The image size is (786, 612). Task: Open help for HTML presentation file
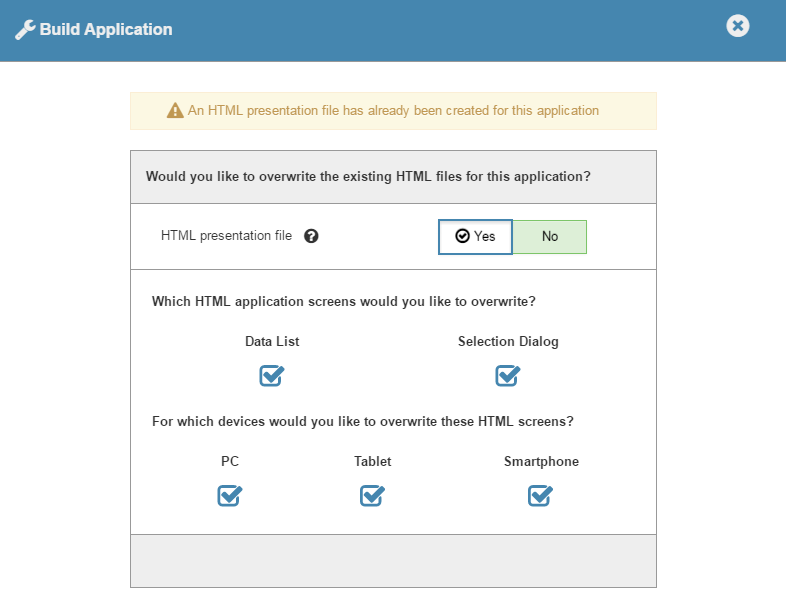click(311, 237)
